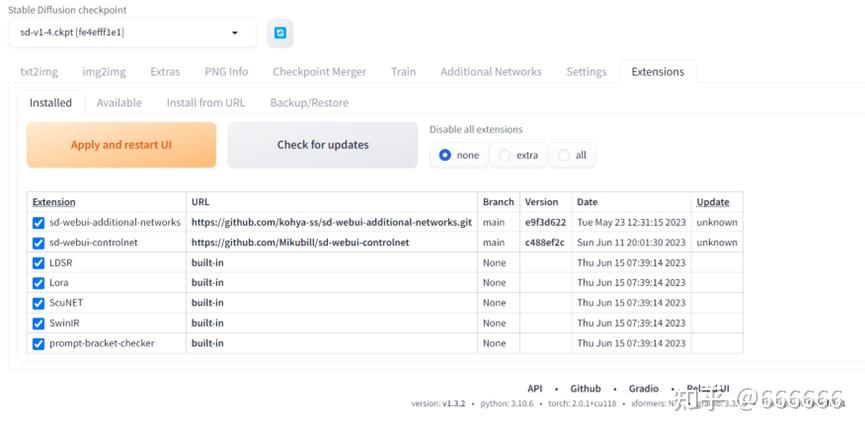The image size is (865, 434).
Task: Go to the Install from URL tab
Action: coord(205,103)
